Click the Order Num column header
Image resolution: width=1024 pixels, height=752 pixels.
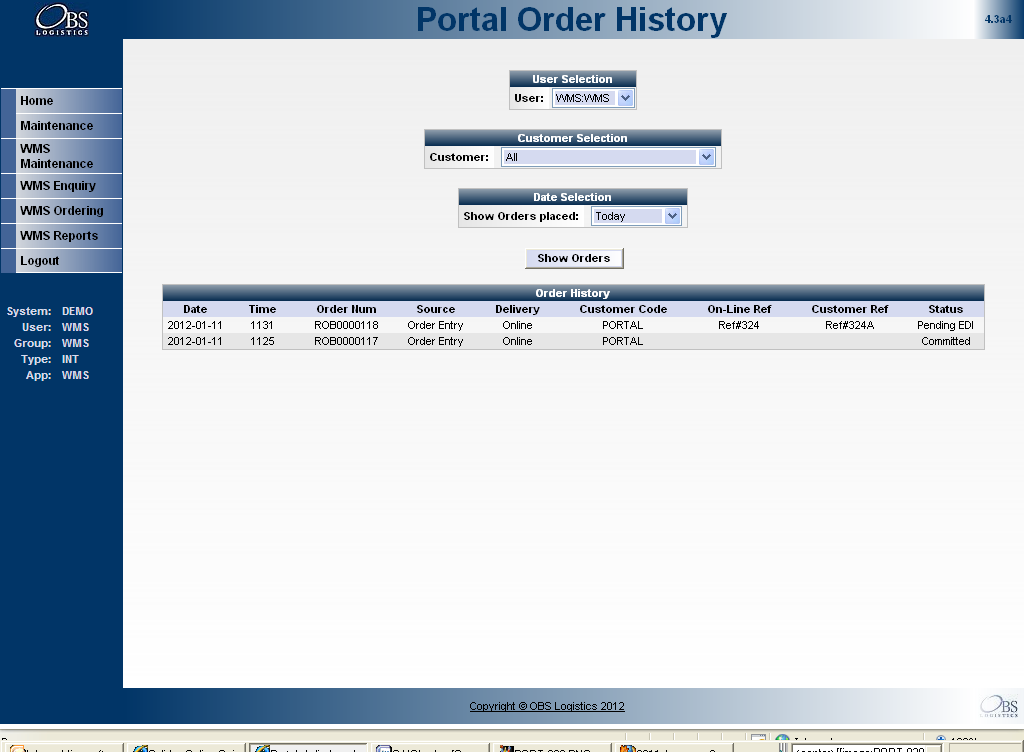tap(346, 309)
